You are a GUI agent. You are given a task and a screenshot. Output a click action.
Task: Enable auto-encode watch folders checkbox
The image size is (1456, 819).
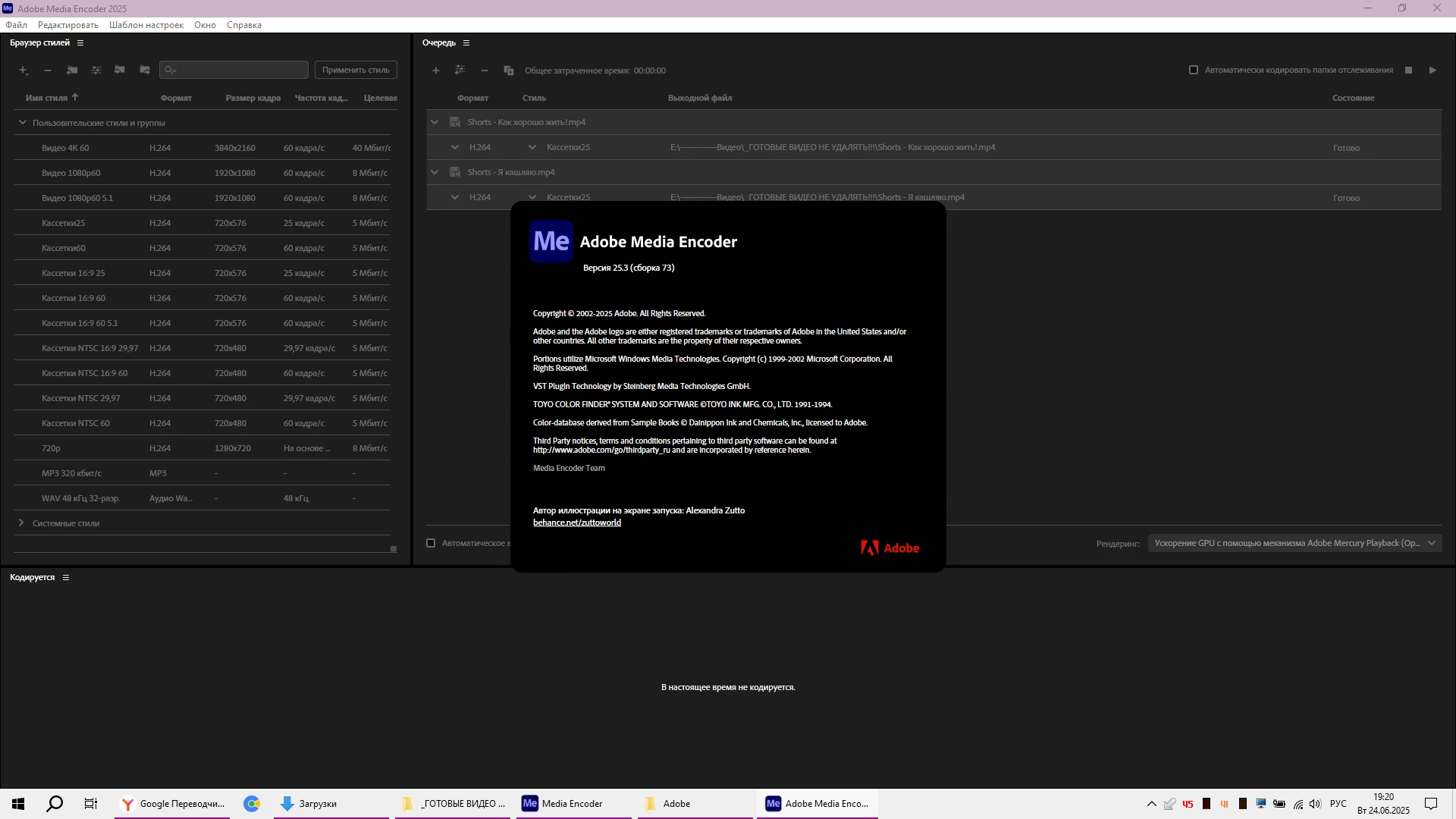(1194, 70)
